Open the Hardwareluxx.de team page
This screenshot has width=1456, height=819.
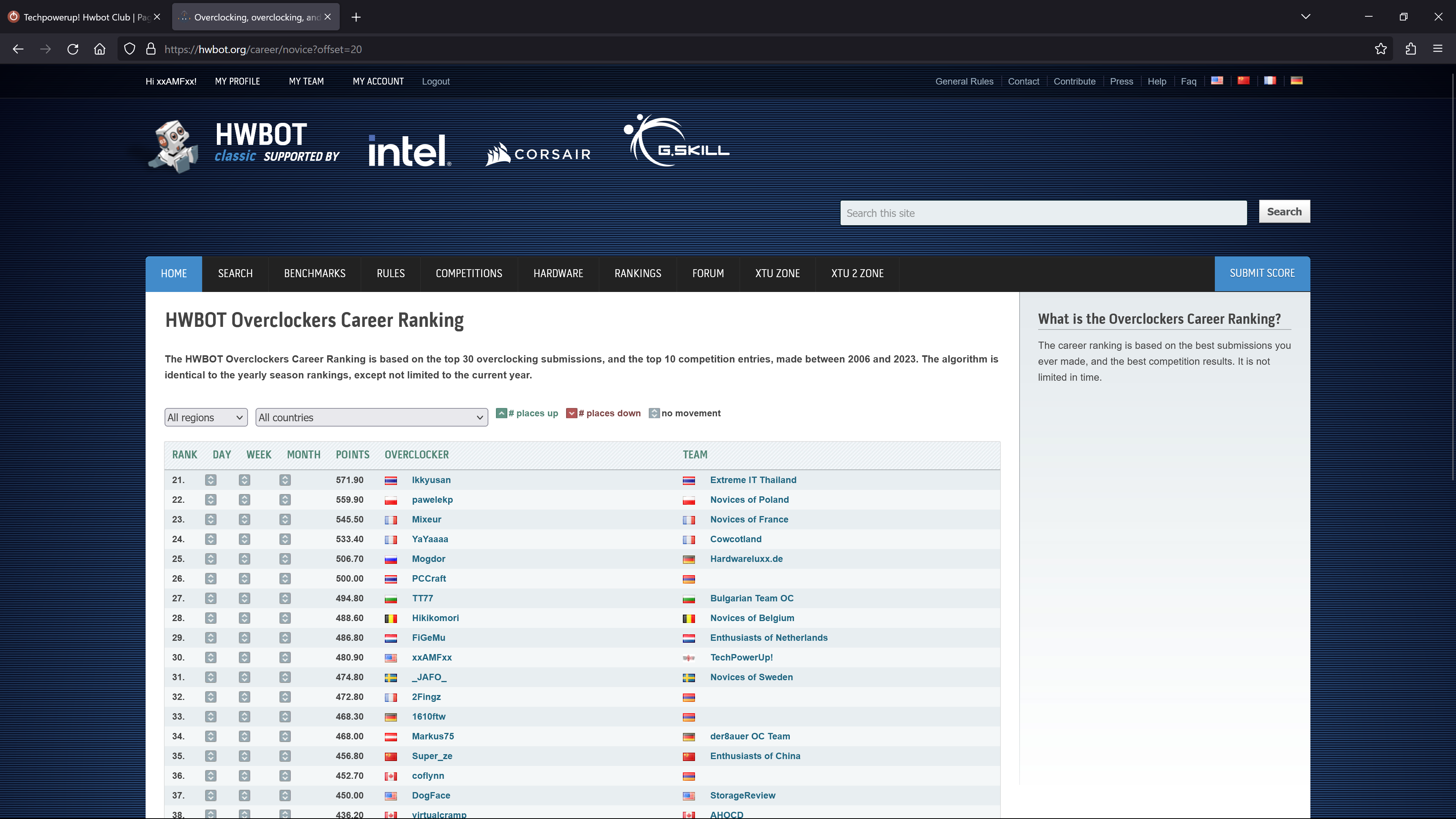(x=746, y=559)
